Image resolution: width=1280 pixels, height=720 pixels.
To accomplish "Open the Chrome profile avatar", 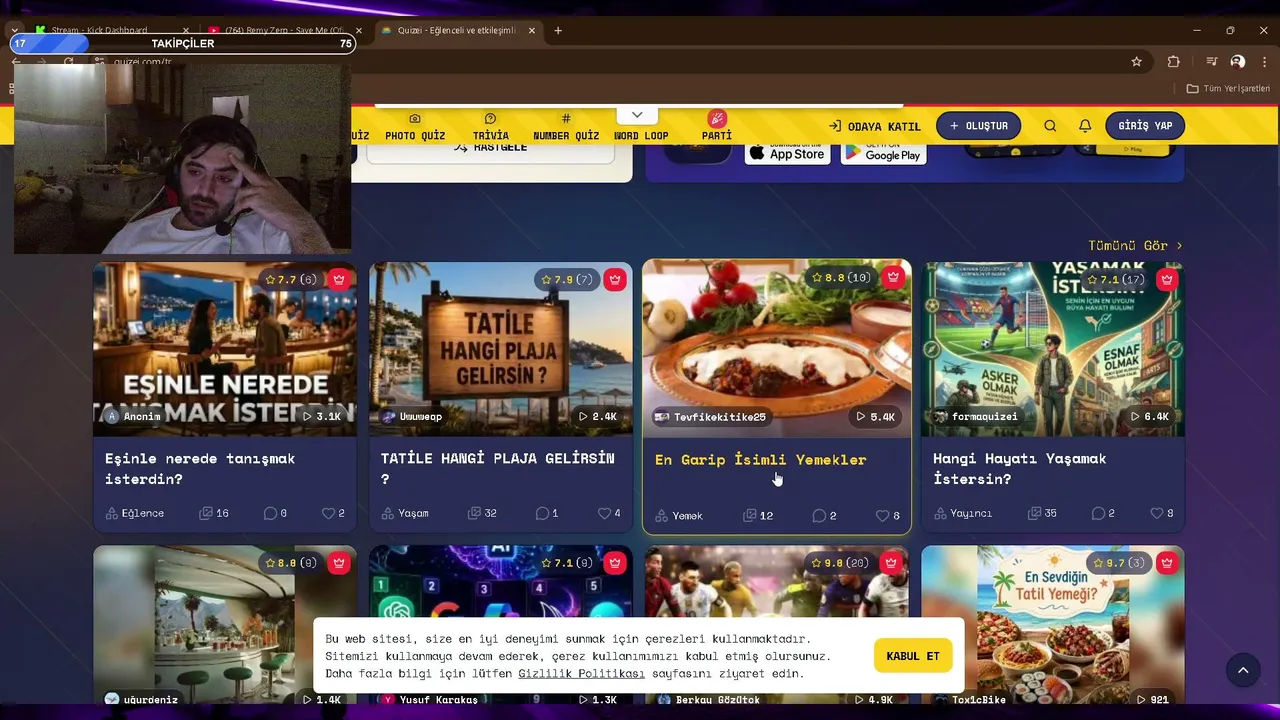I will pos(1238,61).
